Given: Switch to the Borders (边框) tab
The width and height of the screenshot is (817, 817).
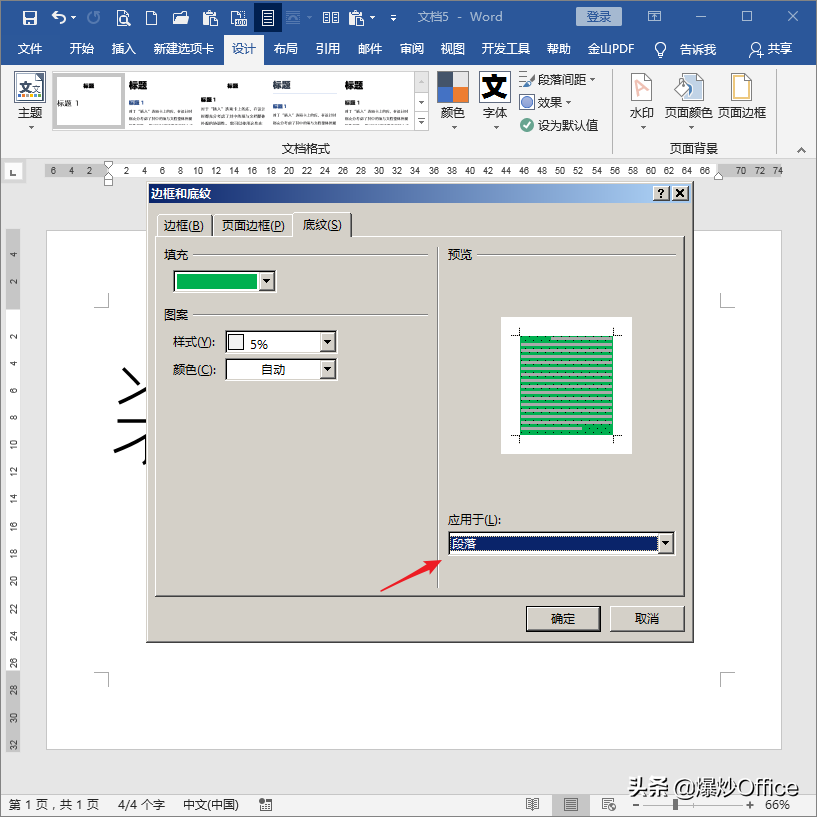Looking at the screenshot, I should (x=183, y=225).
